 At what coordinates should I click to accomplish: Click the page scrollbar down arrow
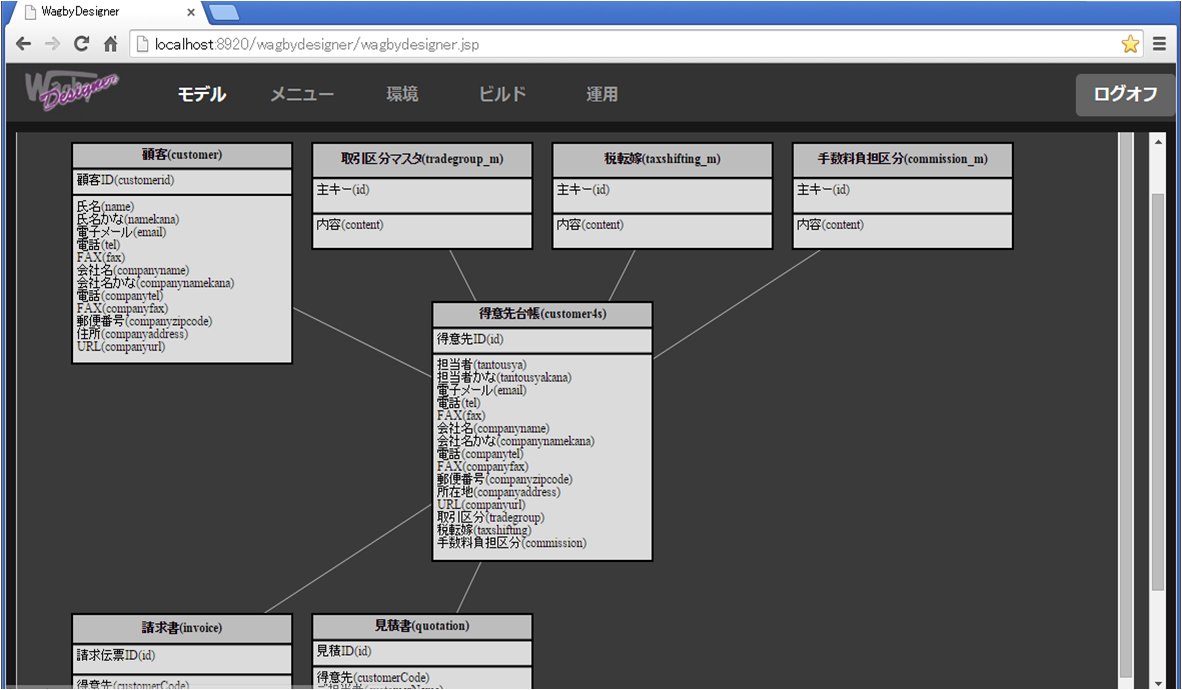[x=1159, y=682]
